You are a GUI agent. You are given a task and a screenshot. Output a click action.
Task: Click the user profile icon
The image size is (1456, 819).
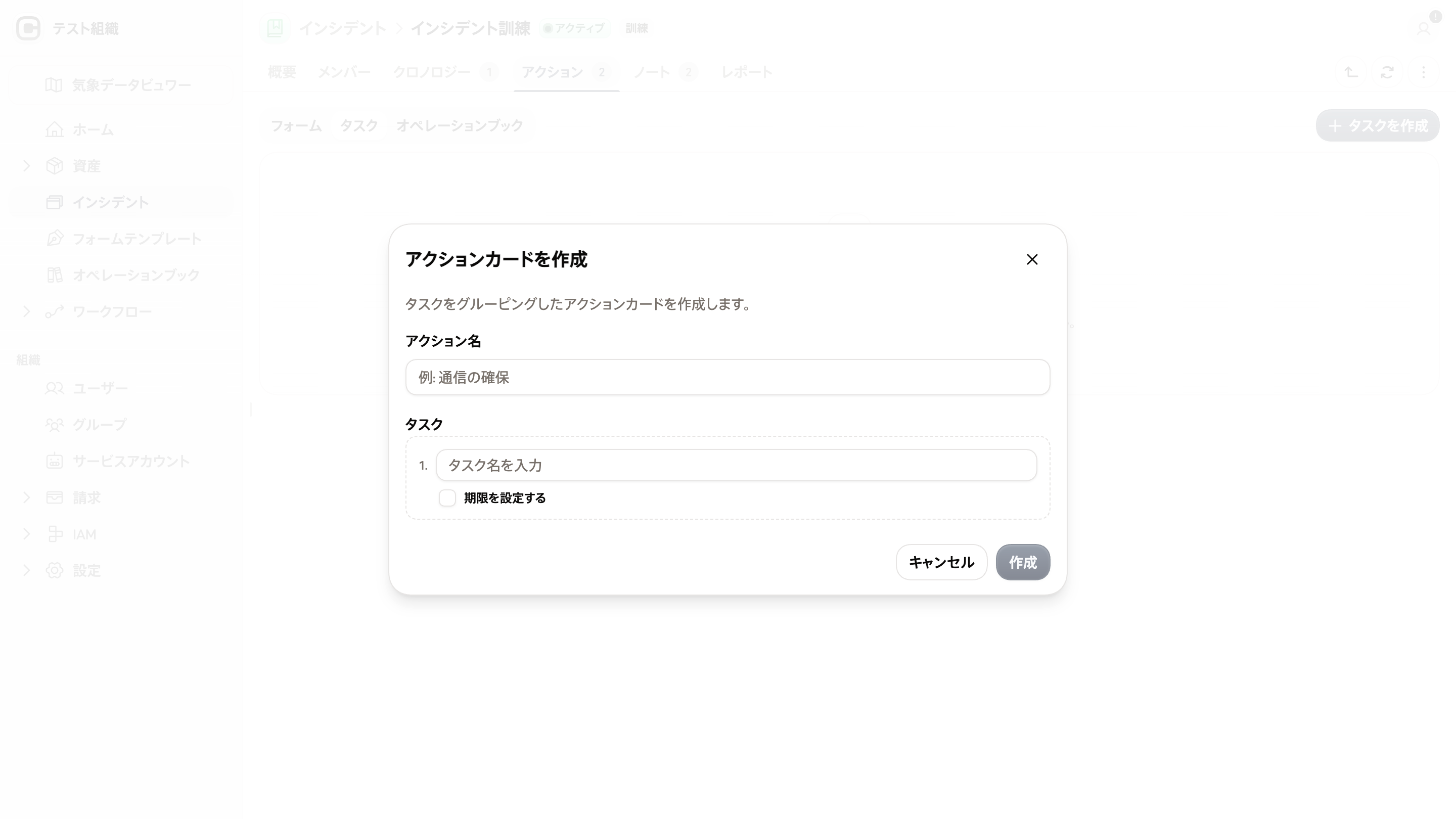coord(1423,28)
